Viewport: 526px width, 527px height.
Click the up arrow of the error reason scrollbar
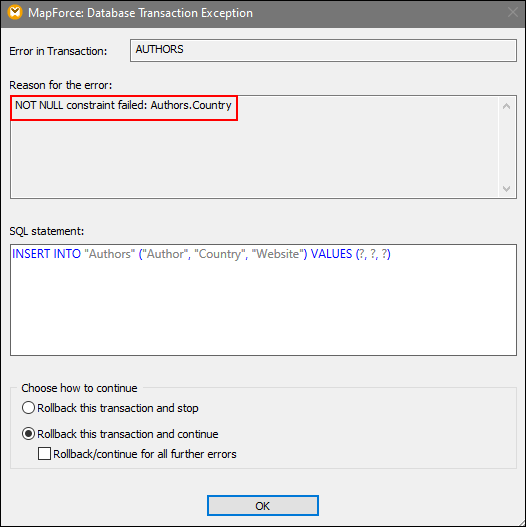(507, 106)
